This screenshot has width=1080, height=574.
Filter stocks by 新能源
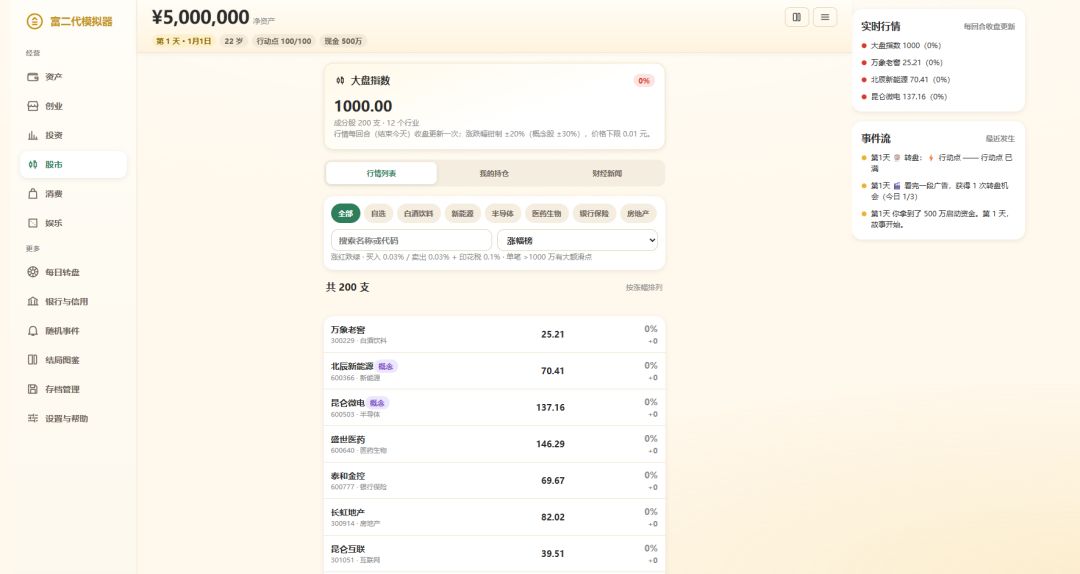[x=463, y=214]
